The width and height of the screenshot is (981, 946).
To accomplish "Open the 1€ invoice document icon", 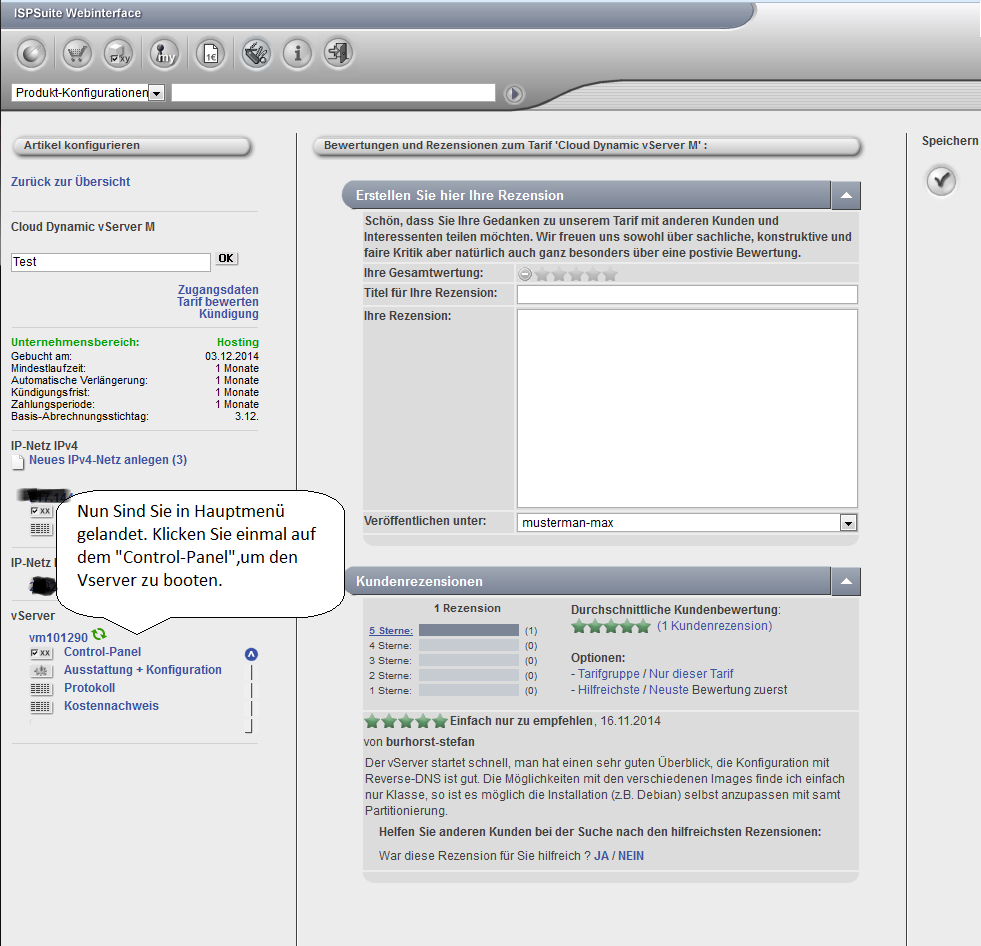I will (x=209, y=53).
